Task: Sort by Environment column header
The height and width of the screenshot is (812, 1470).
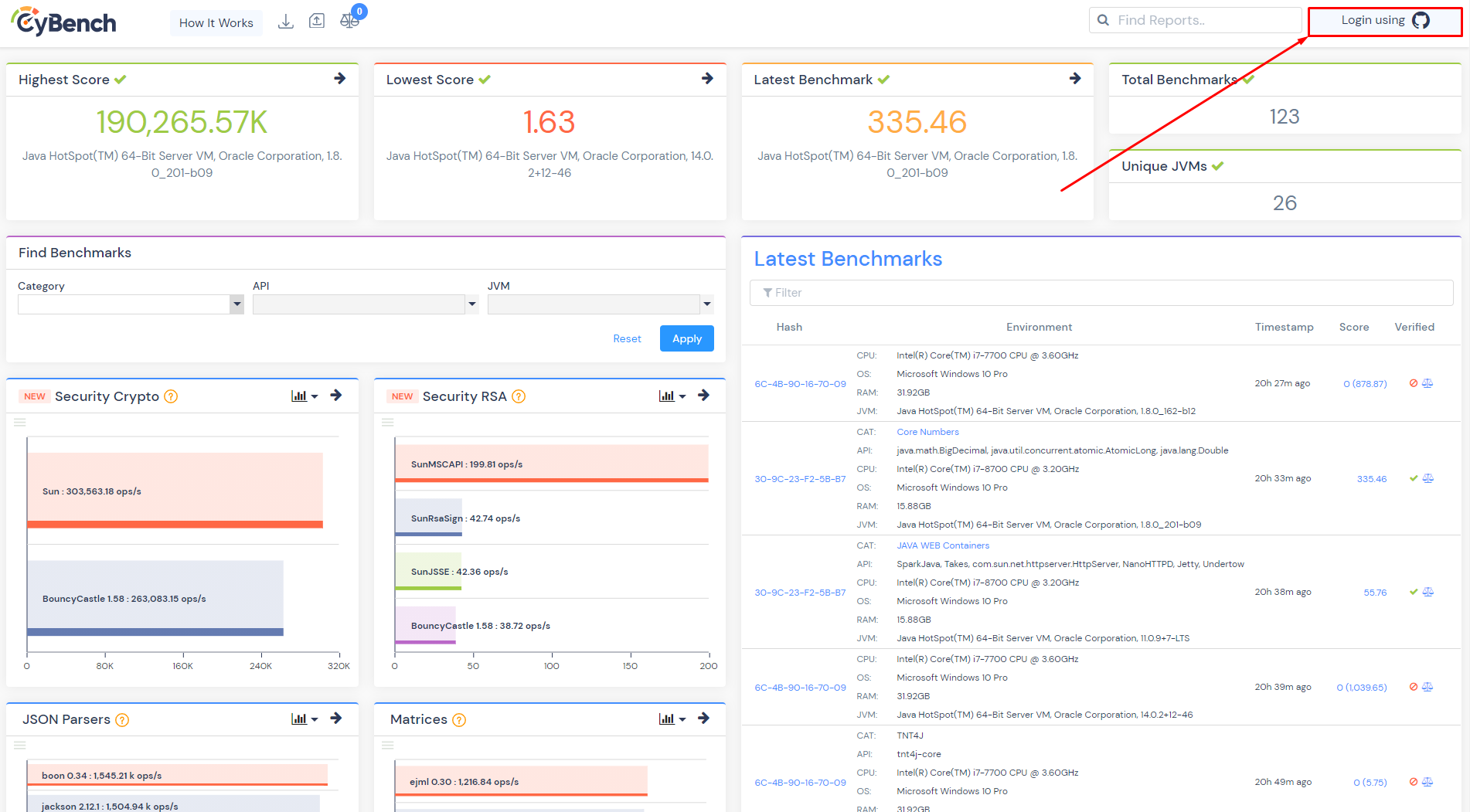Action: click(1039, 327)
